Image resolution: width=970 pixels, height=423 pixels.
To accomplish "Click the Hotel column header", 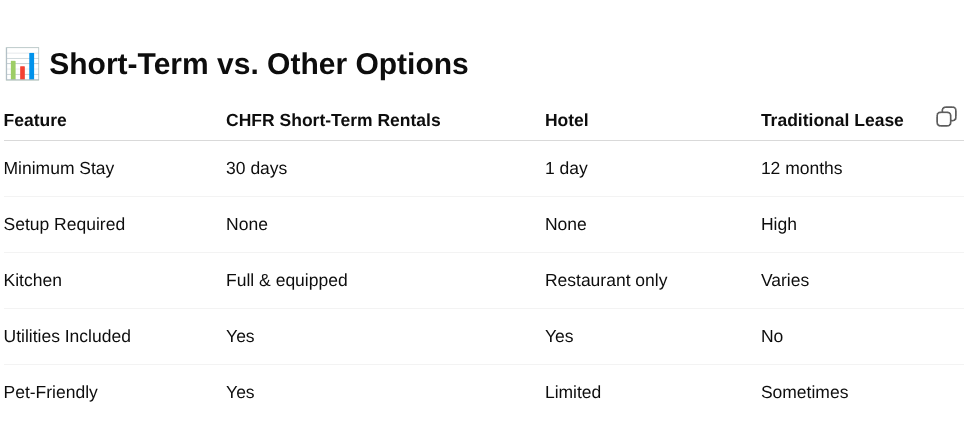I will pyautogui.click(x=567, y=120).
